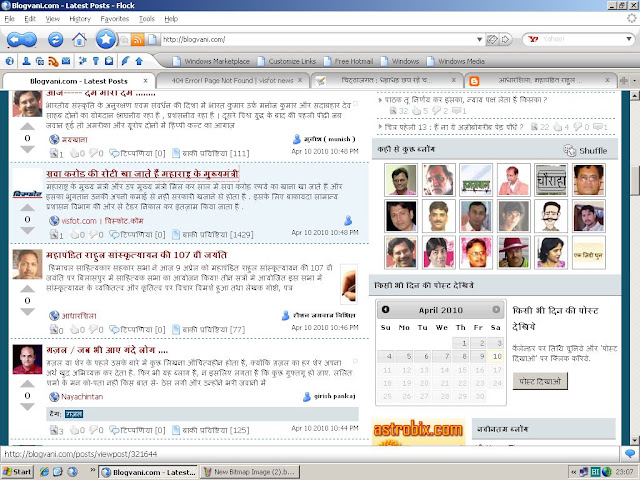The width and height of the screenshot is (640, 480).
Task: Open the URL history dropdown arrow
Action: (x=480, y=40)
